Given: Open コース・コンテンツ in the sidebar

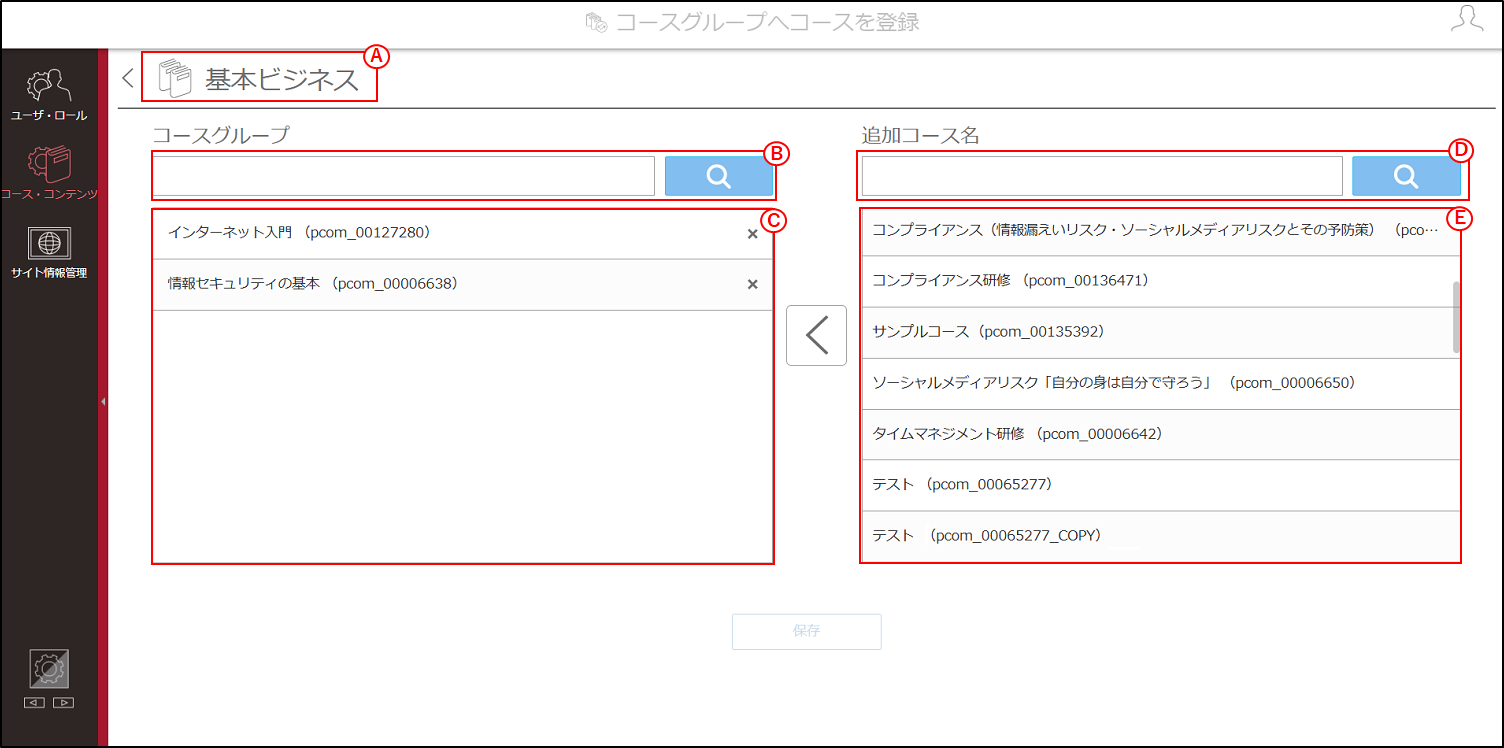Looking at the screenshot, I should (49, 173).
